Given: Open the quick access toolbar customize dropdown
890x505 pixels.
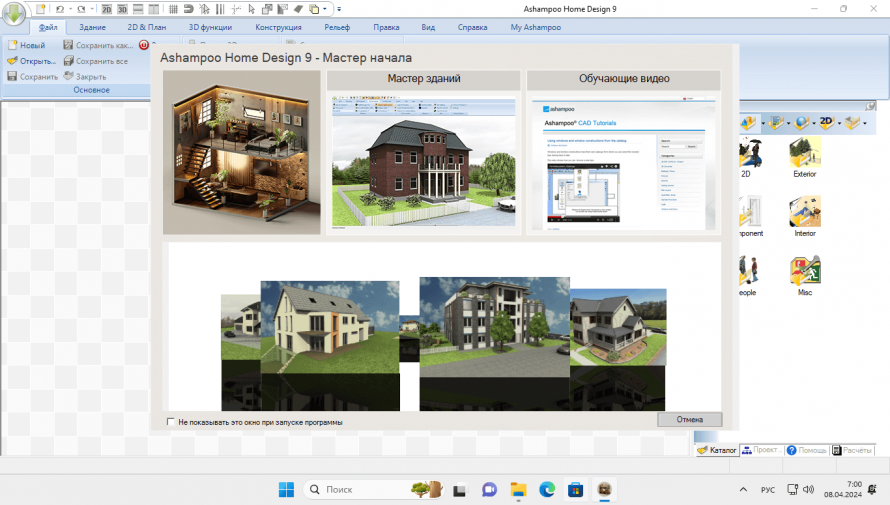Looking at the screenshot, I should (x=339, y=9).
